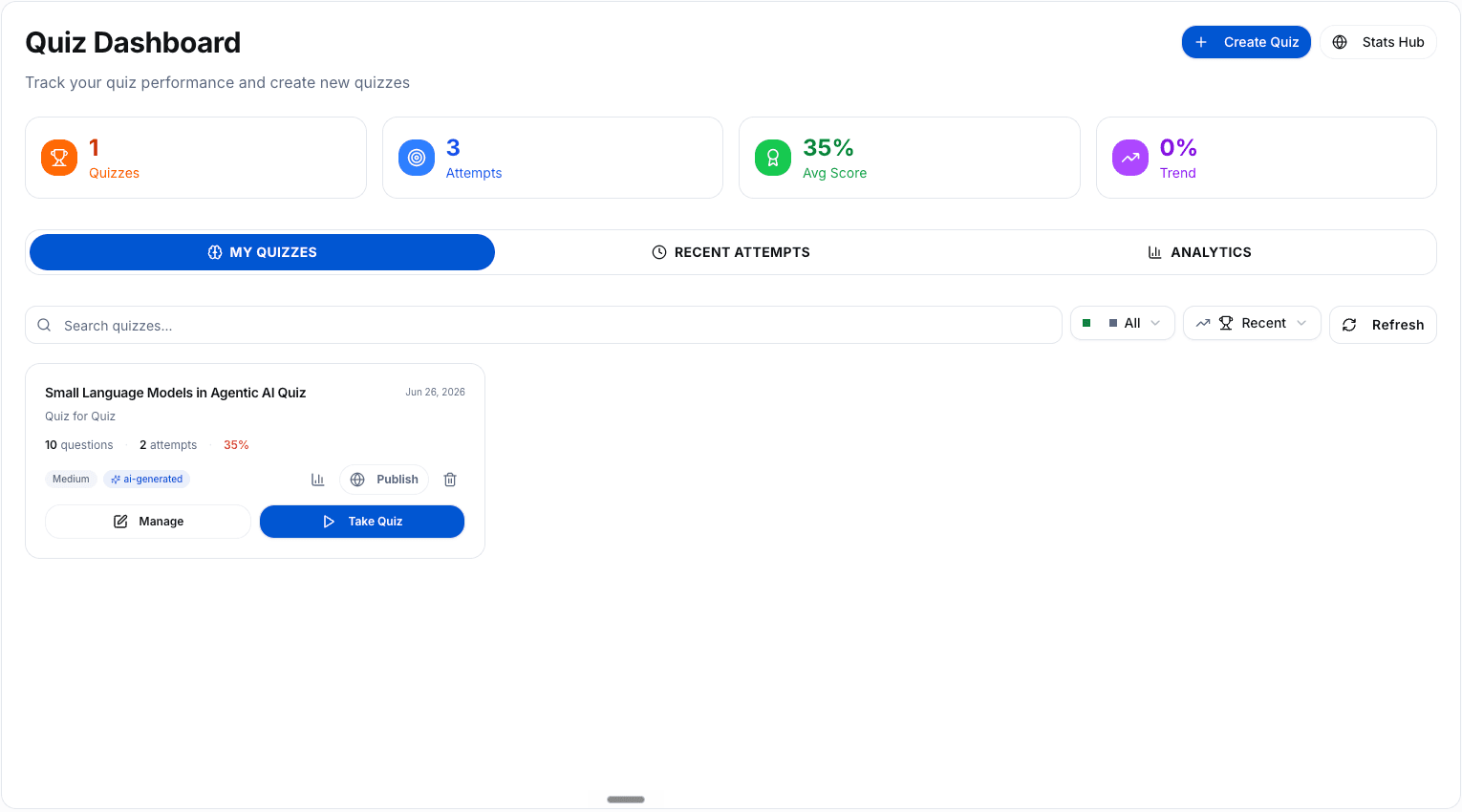Click the brain icon on My Quizzes tab
The image size is (1462, 812).
point(215,252)
